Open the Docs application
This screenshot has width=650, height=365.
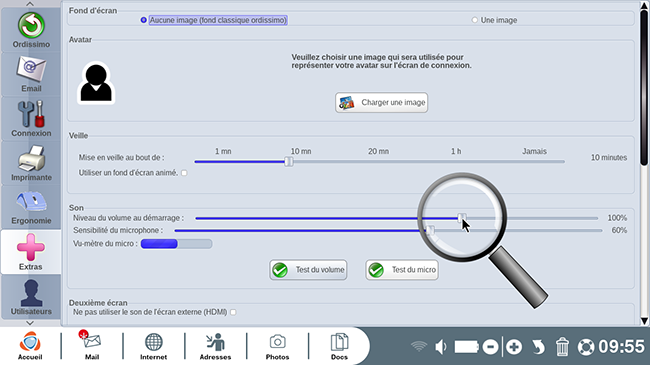[x=339, y=346]
